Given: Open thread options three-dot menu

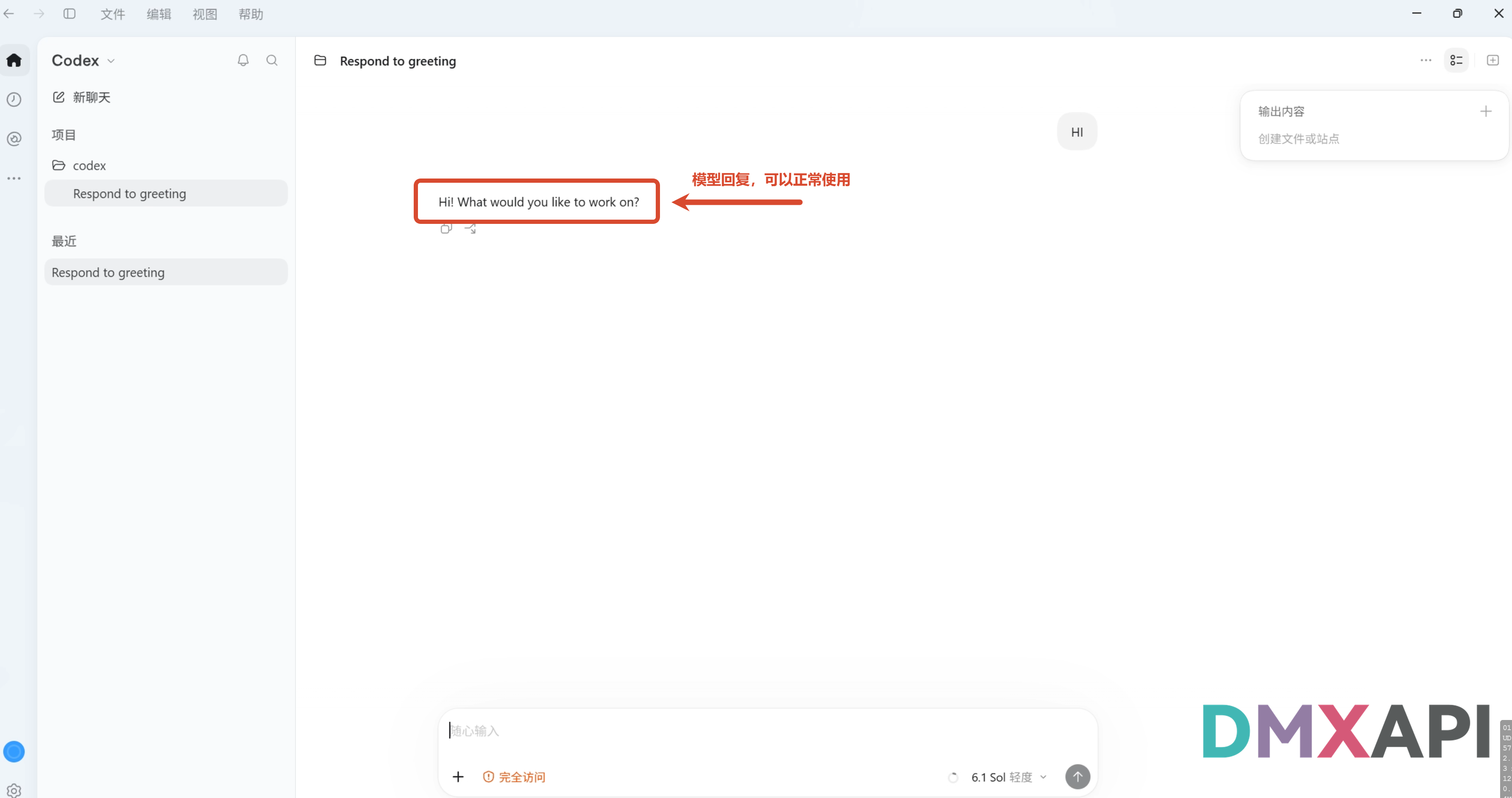Looking at the screenshot, I should pos(1426,61).
